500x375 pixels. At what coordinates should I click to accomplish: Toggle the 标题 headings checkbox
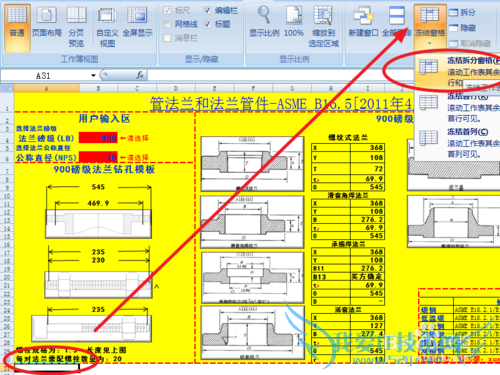207,24
